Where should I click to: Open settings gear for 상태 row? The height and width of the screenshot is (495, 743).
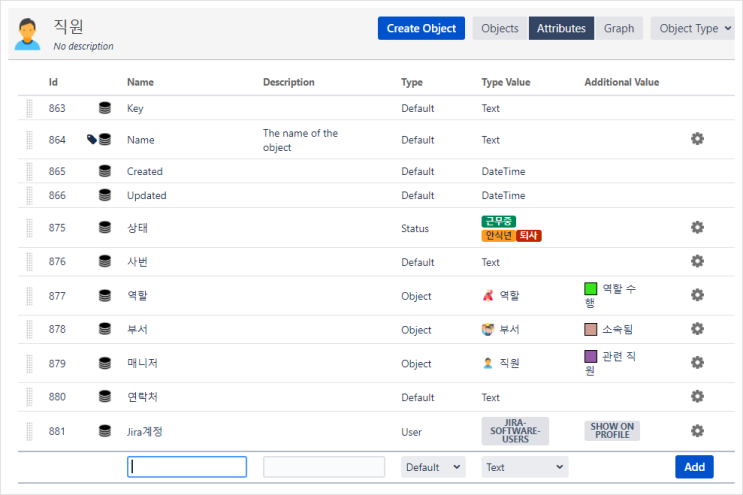point(697,227)
